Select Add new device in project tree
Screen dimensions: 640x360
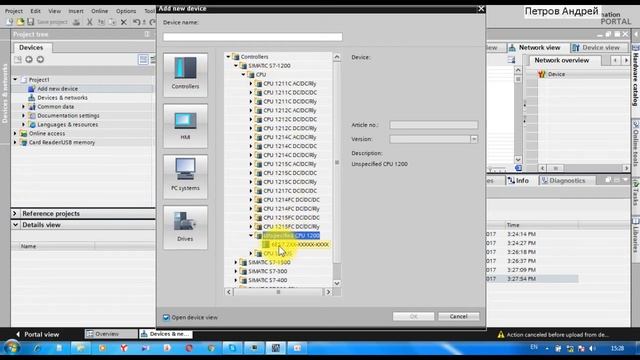click(57, 89)
